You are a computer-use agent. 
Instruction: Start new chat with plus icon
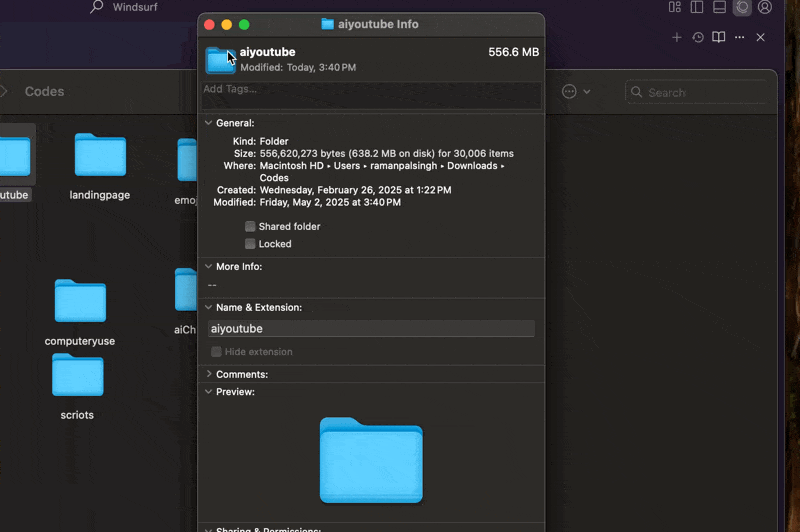677,37
